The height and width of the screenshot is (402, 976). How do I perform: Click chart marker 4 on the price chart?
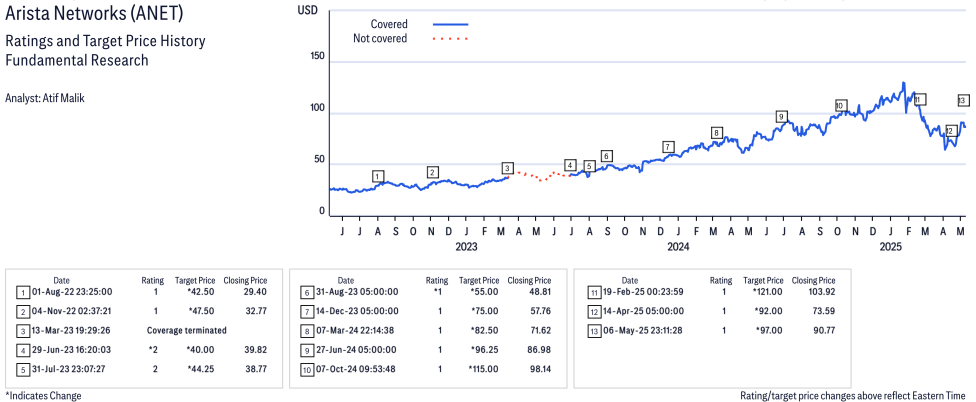tap(570, 165)
